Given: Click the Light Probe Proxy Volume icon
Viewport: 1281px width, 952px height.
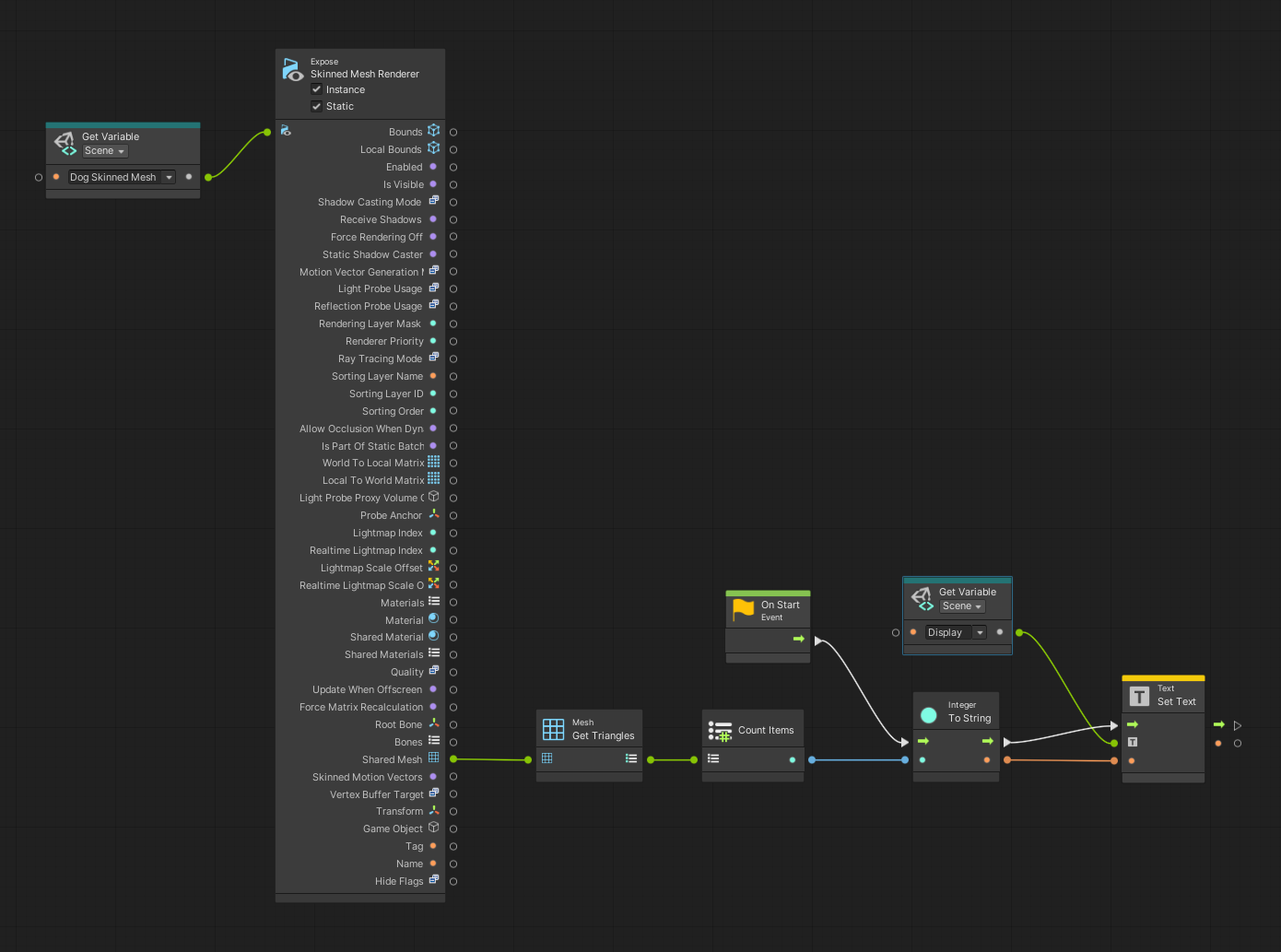Looking at the screenshot, I should coord(433,496).
